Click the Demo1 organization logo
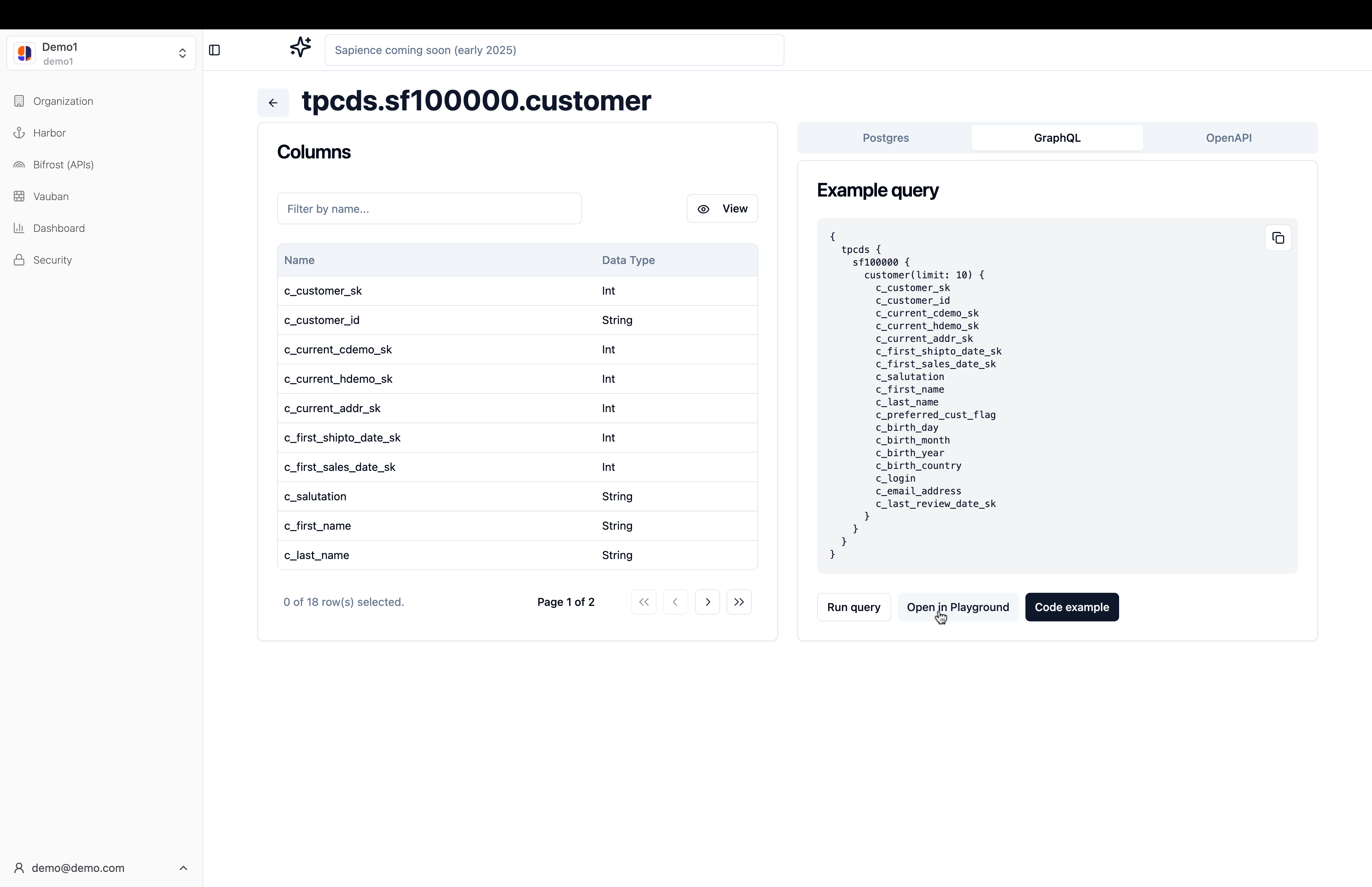This screenshot has width=1372, height=887. point(25,54)
